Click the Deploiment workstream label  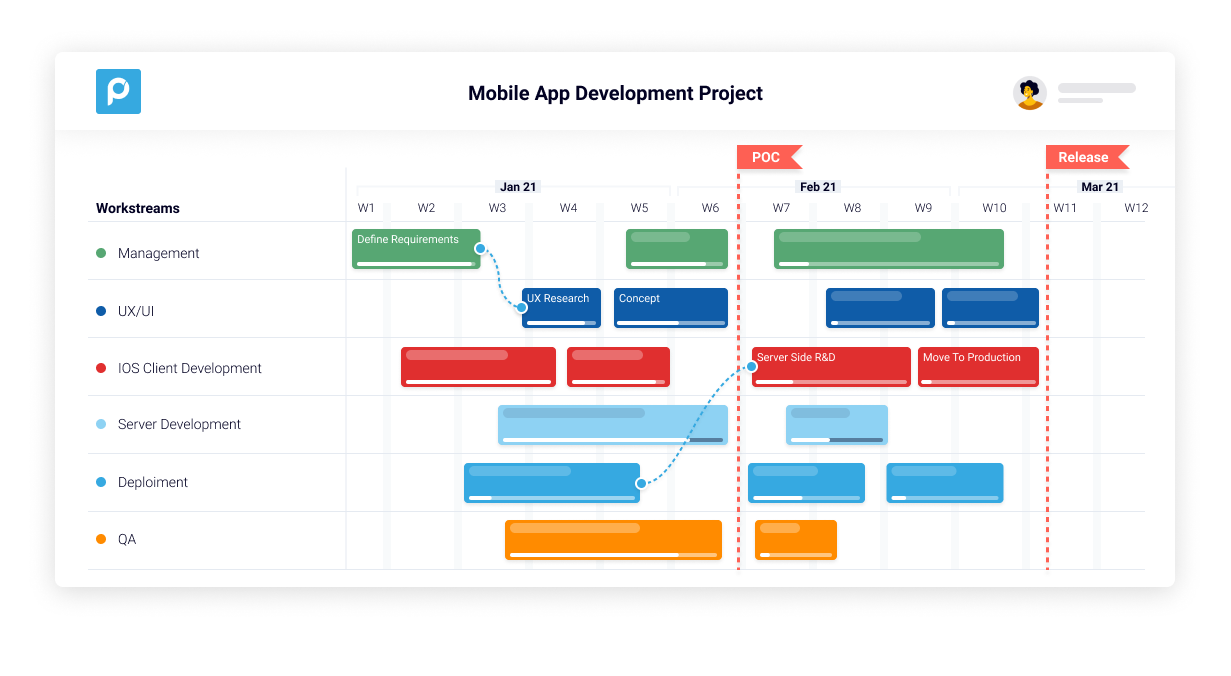tap(153, 482)
